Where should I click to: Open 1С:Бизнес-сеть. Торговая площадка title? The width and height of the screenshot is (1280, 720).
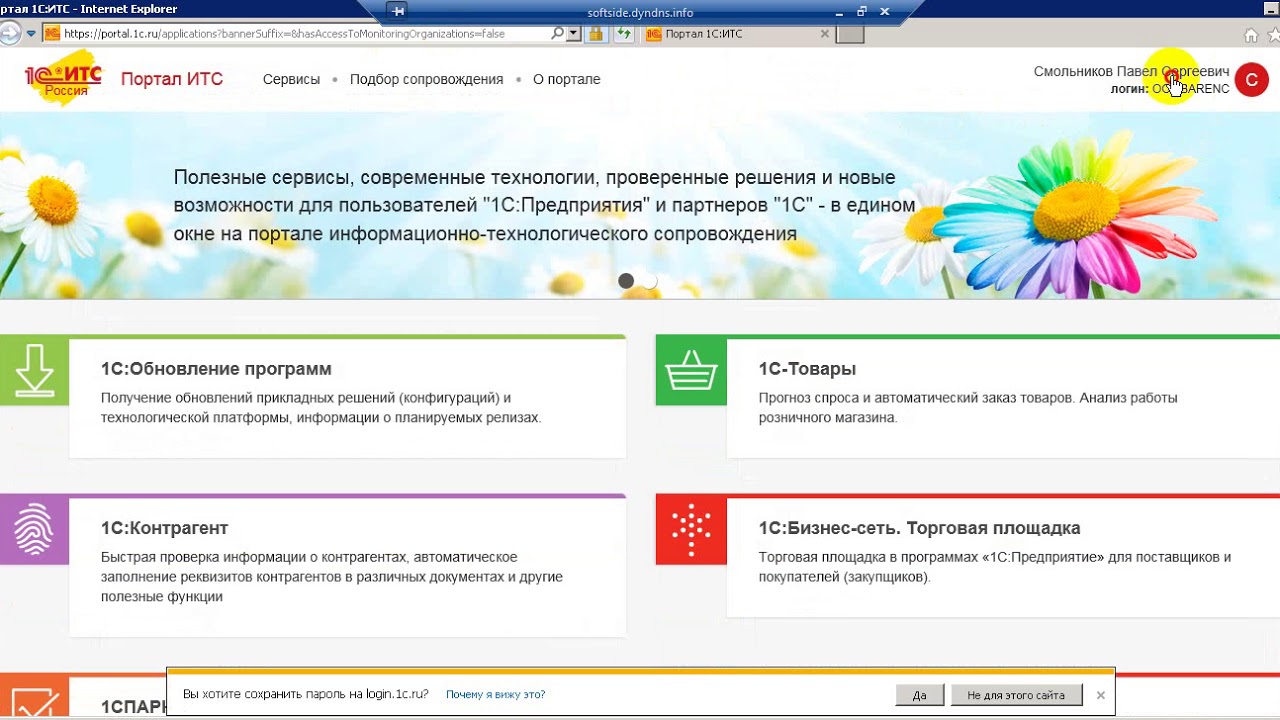tap(919, 528)
